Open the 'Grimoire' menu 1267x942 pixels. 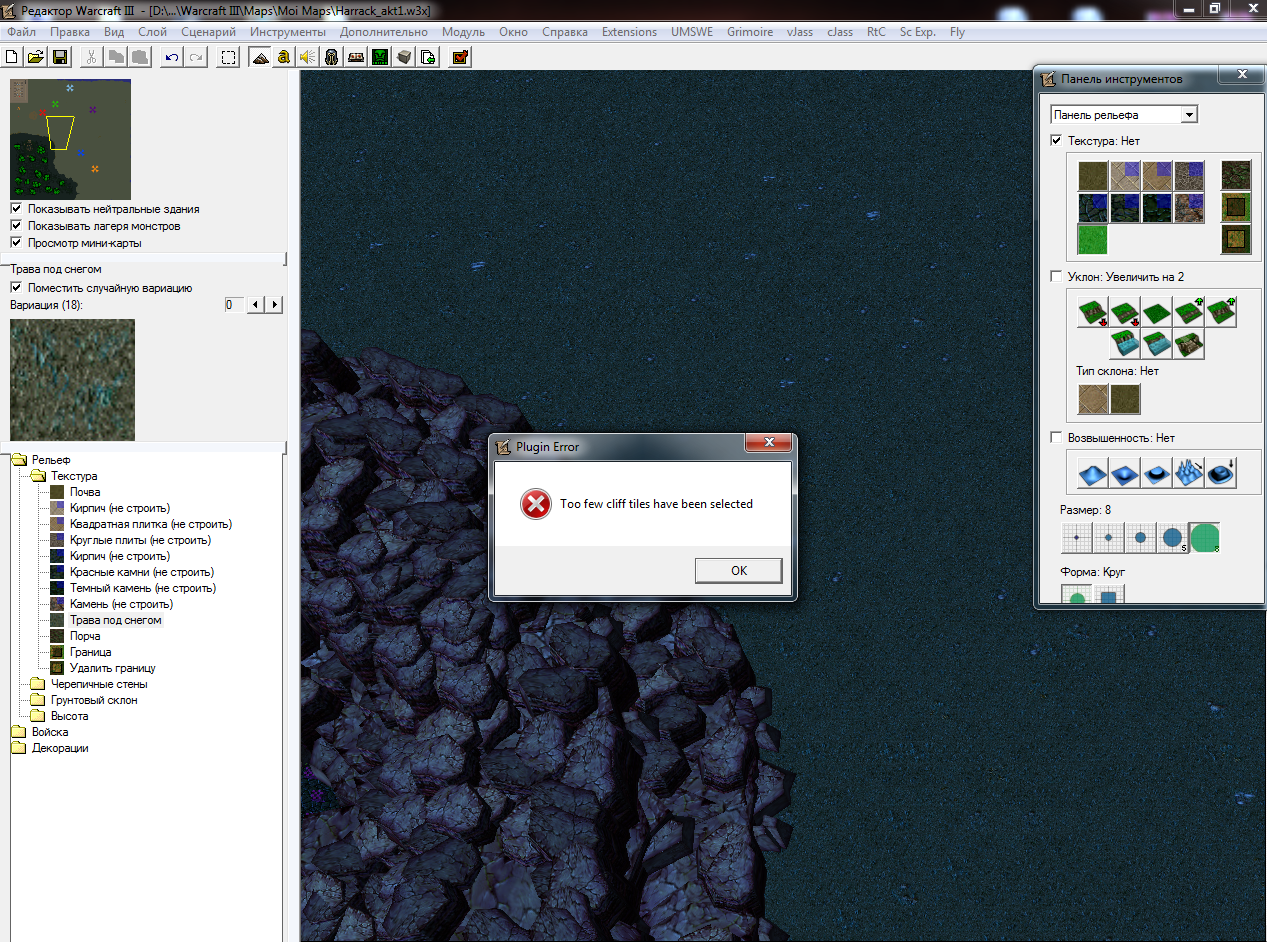pos(750,32)
